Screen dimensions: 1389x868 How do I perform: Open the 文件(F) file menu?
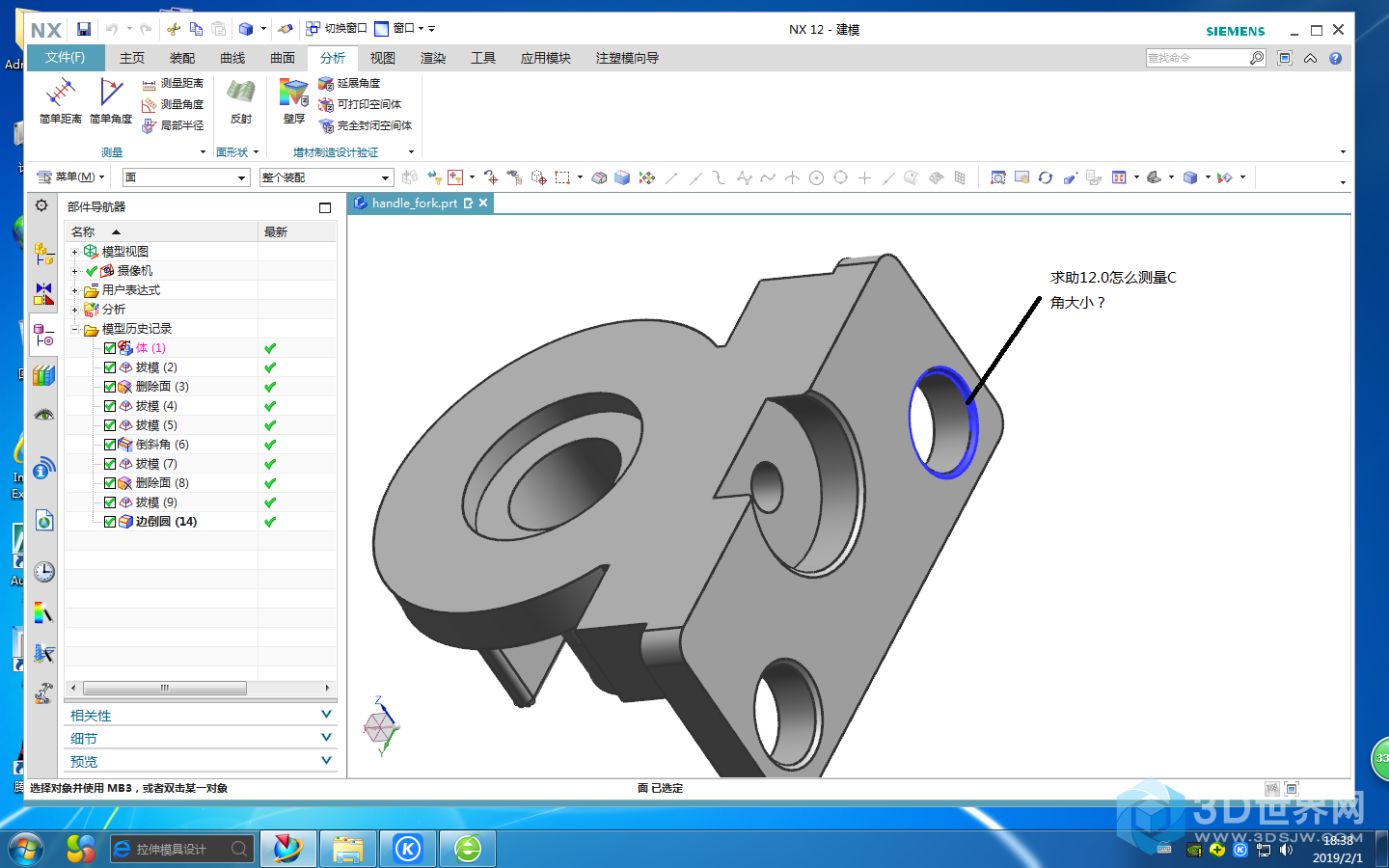(65, 58)
